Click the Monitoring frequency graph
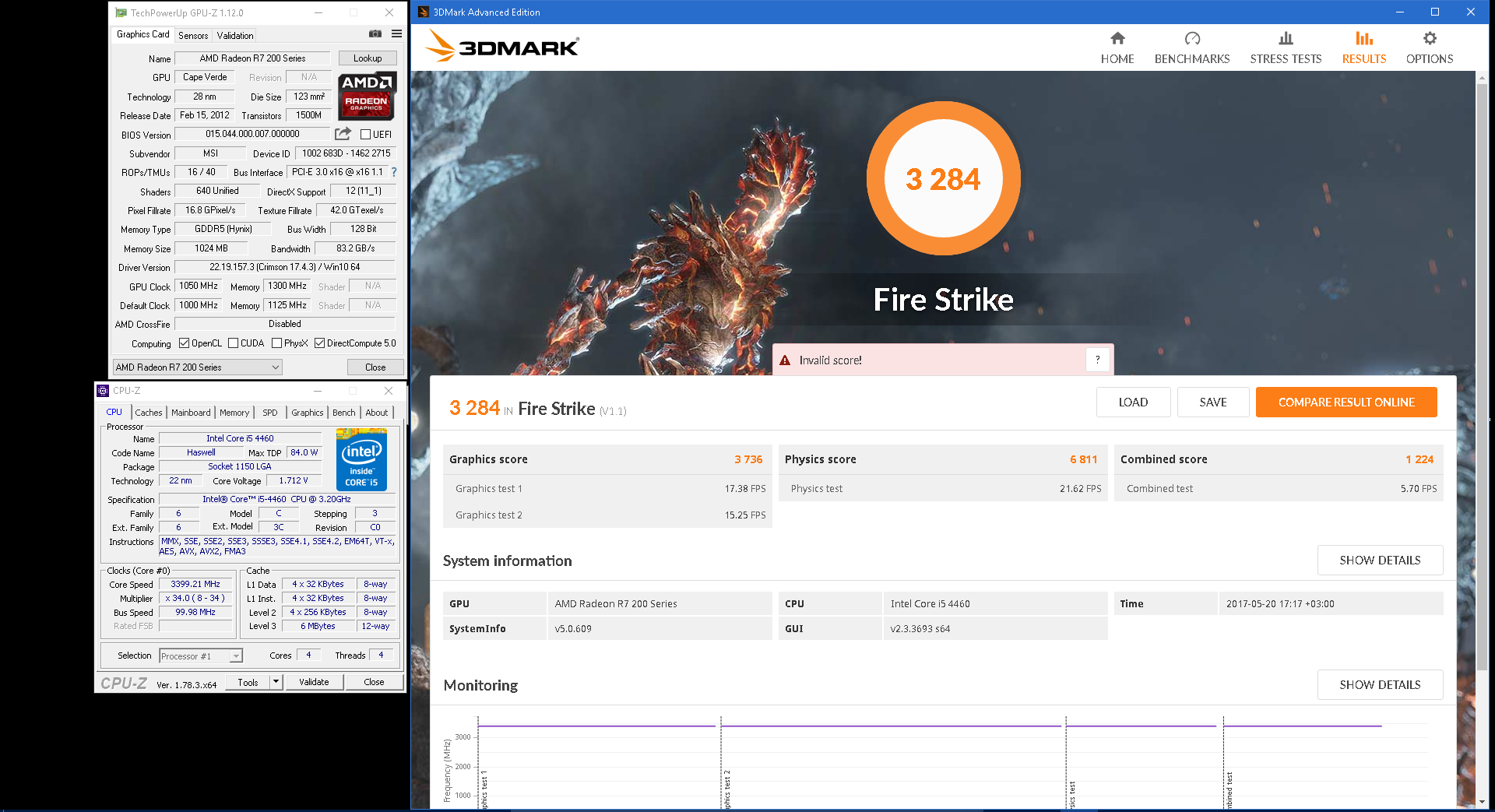 coord(934,761)
